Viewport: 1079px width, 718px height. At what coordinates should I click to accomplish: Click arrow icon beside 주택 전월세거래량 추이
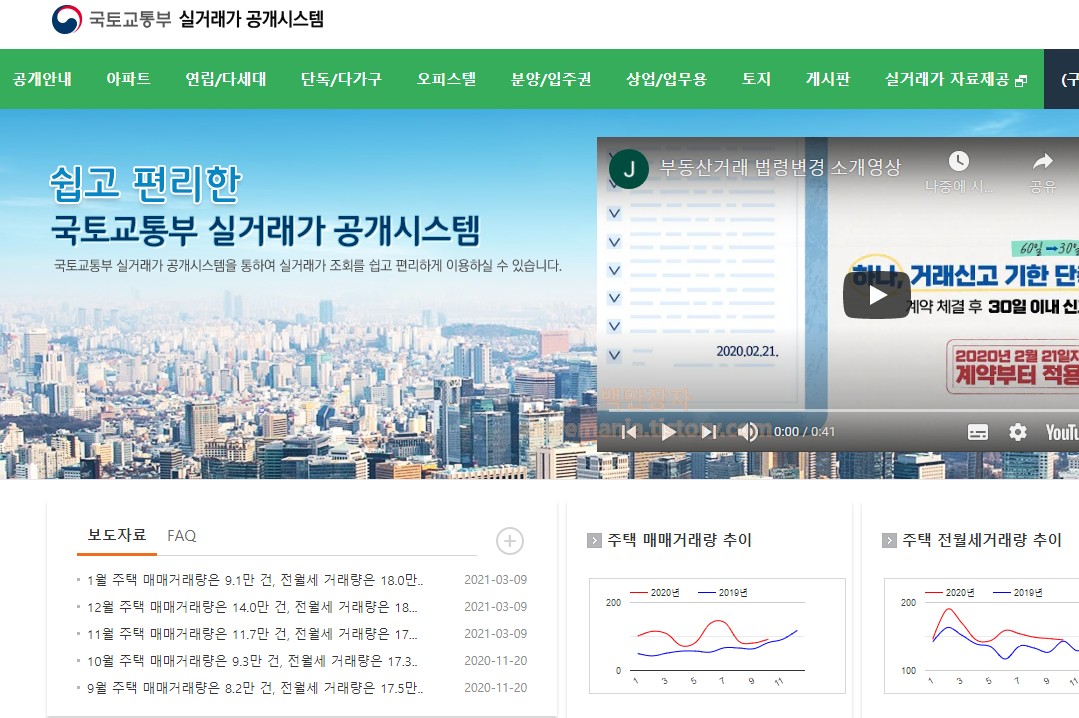pyautogui.click(x=889, y=540)
